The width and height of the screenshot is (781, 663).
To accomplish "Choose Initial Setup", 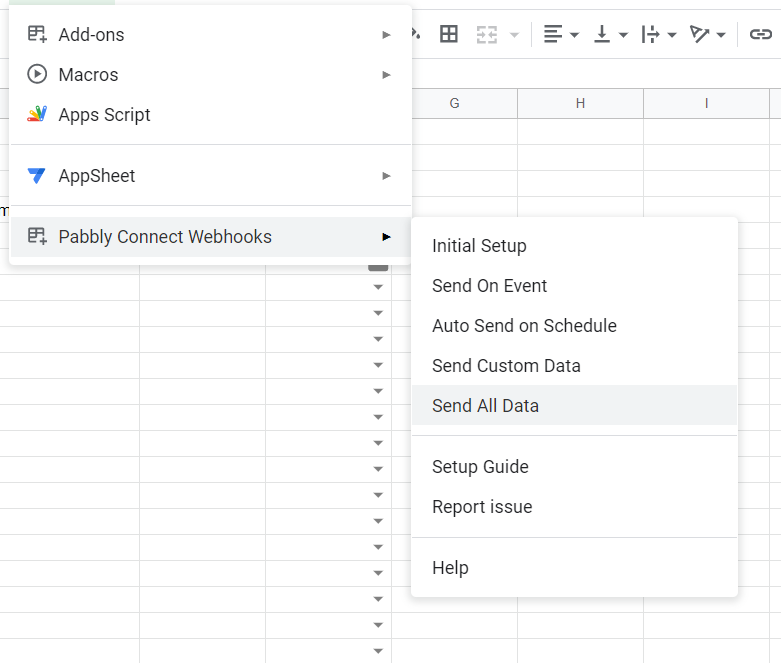I will click(574, 246).
